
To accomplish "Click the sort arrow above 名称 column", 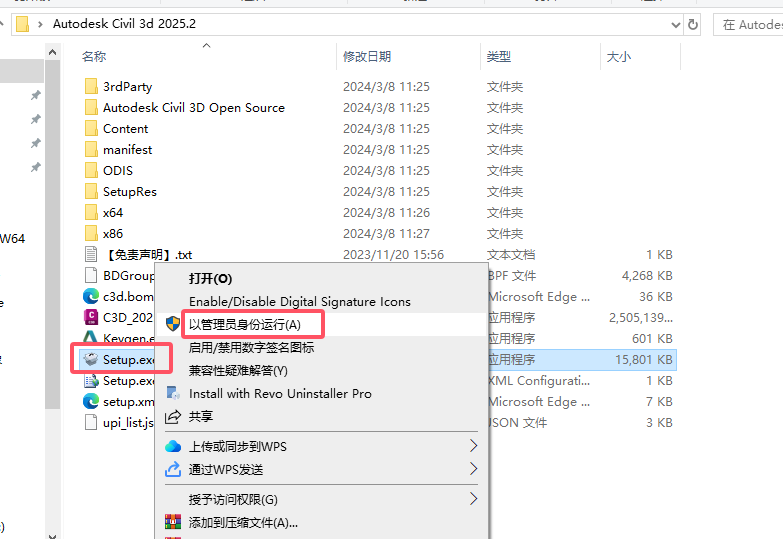I will coord(206,45).
